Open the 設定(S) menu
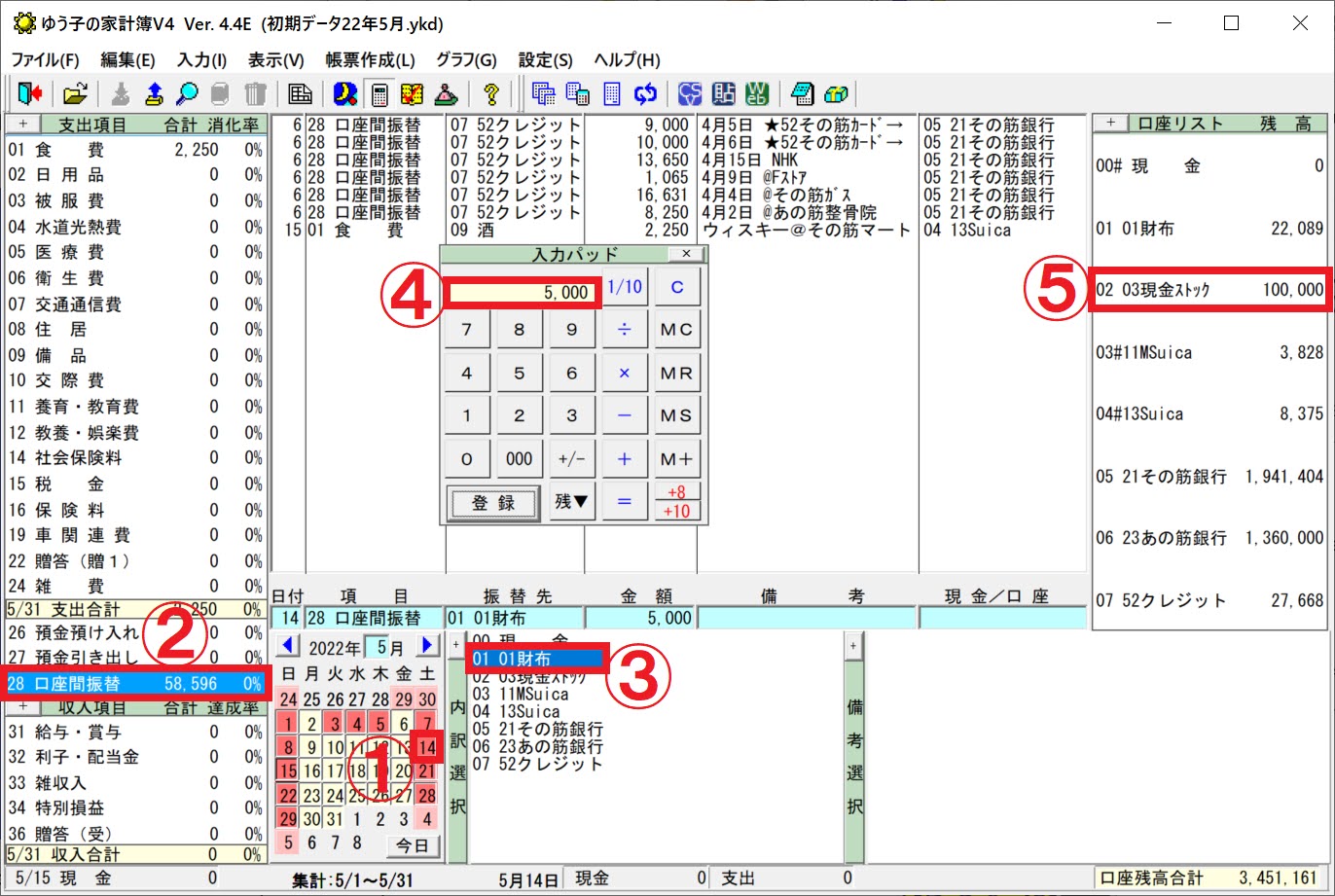Screen dimensions: 1335x896 point(545,59)
